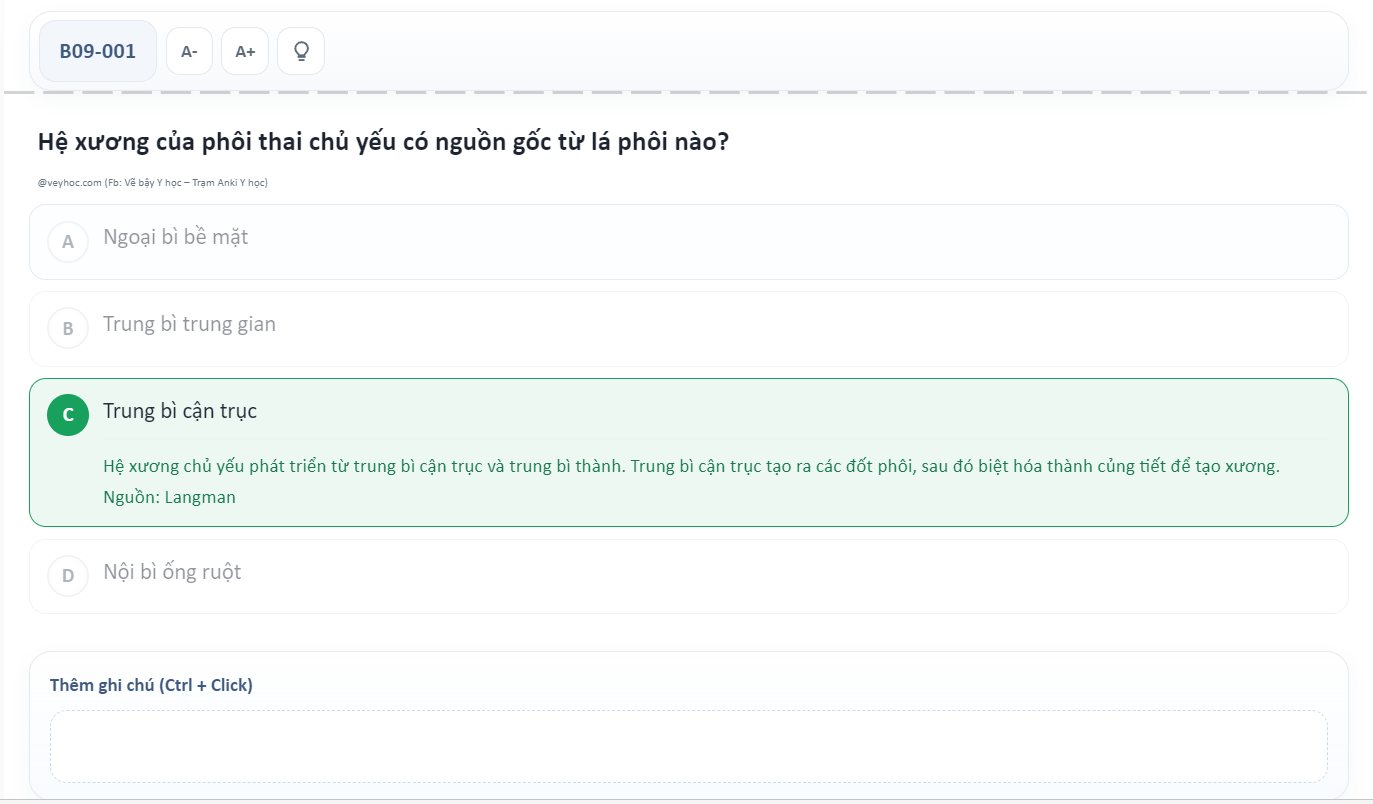The height and width of the screenshot is (804, 1373).
Task: Focus the dashed note input box
Action: pos(688,746)
